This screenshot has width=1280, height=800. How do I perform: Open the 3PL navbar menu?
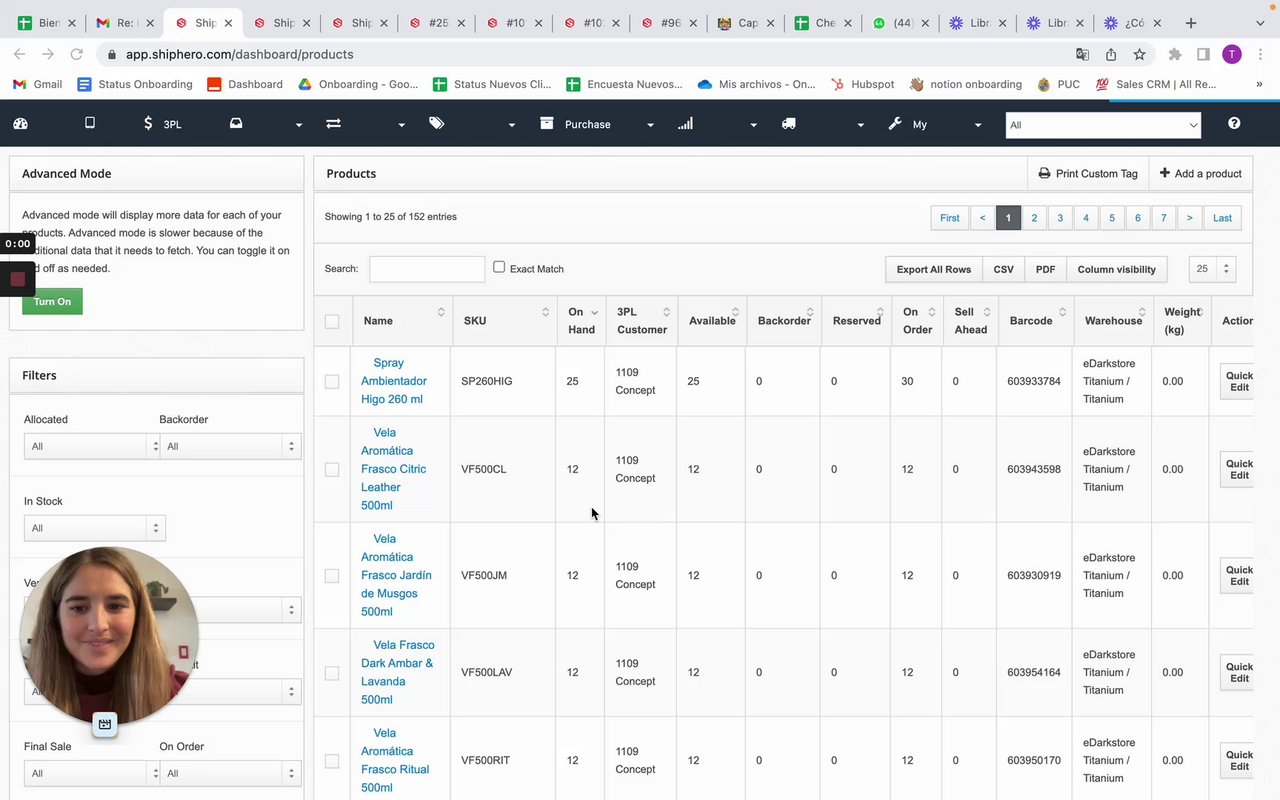(163, 124)
